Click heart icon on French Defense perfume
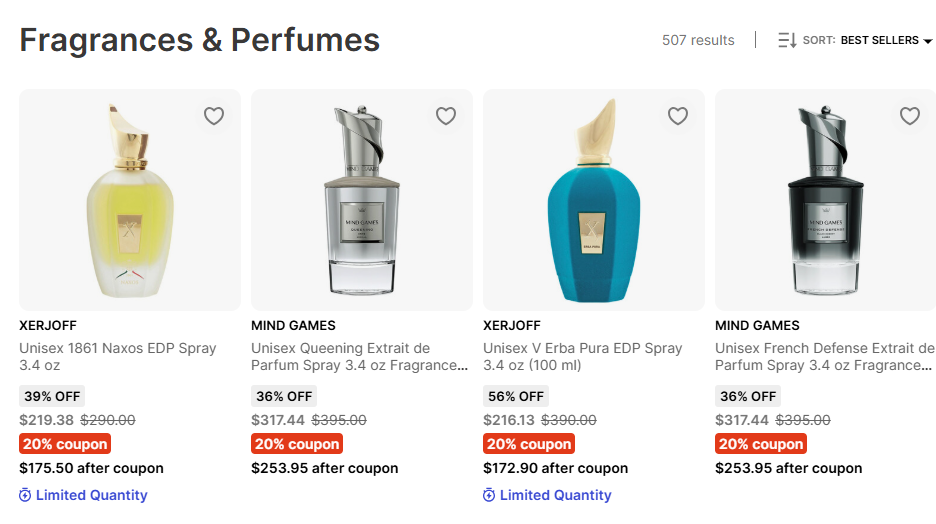The image size is (936, 524). (x=910, y=116)
